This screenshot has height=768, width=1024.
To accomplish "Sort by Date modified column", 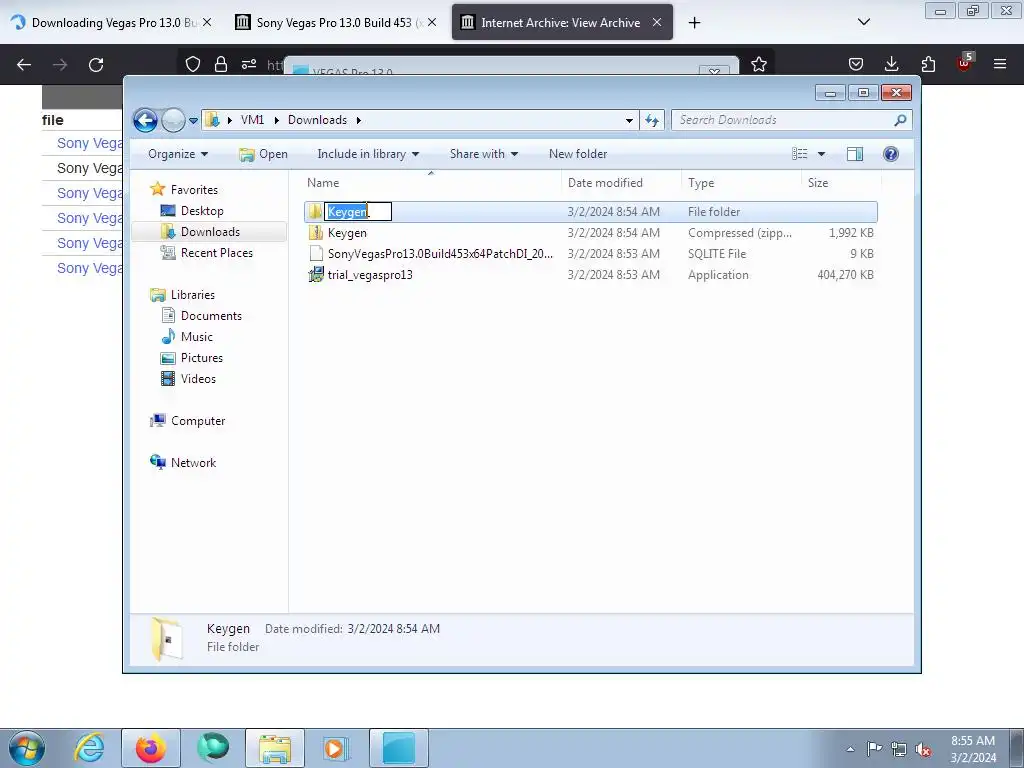I will (620, 183).
